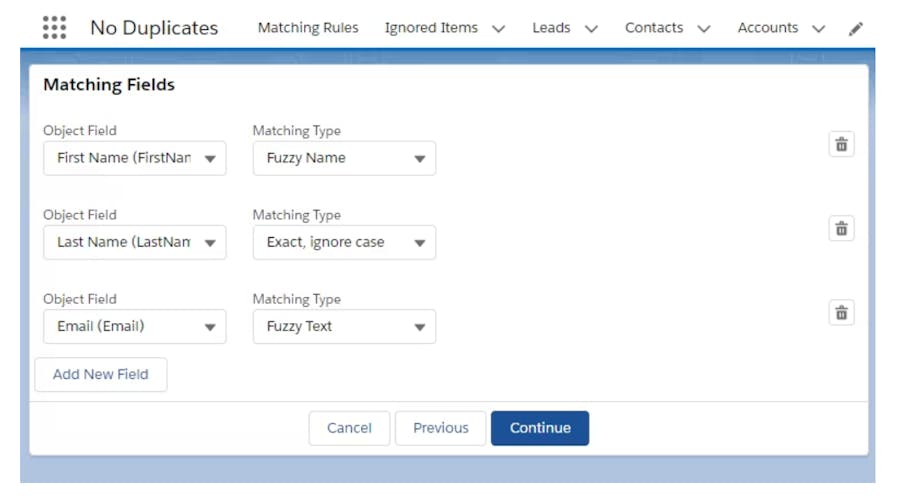
Task: Open the Email object field dropdown
Action: [135, 326]
